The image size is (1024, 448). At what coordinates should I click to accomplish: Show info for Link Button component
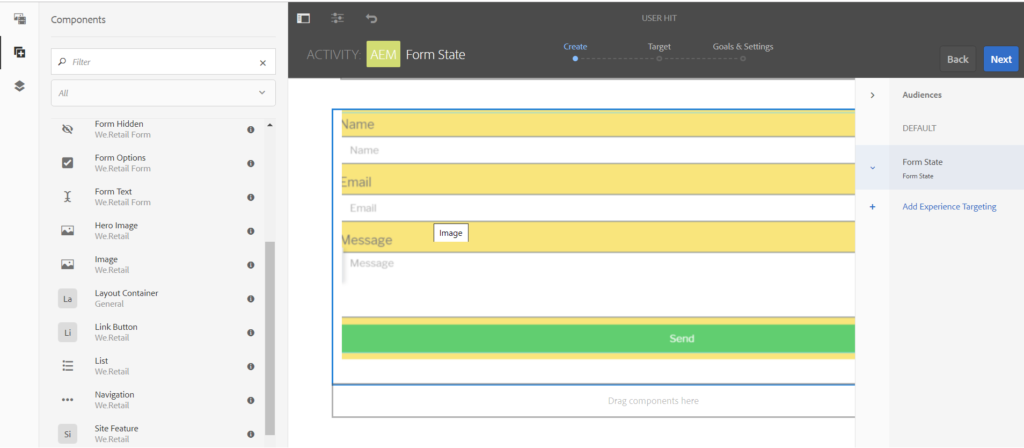coord(251,332)
